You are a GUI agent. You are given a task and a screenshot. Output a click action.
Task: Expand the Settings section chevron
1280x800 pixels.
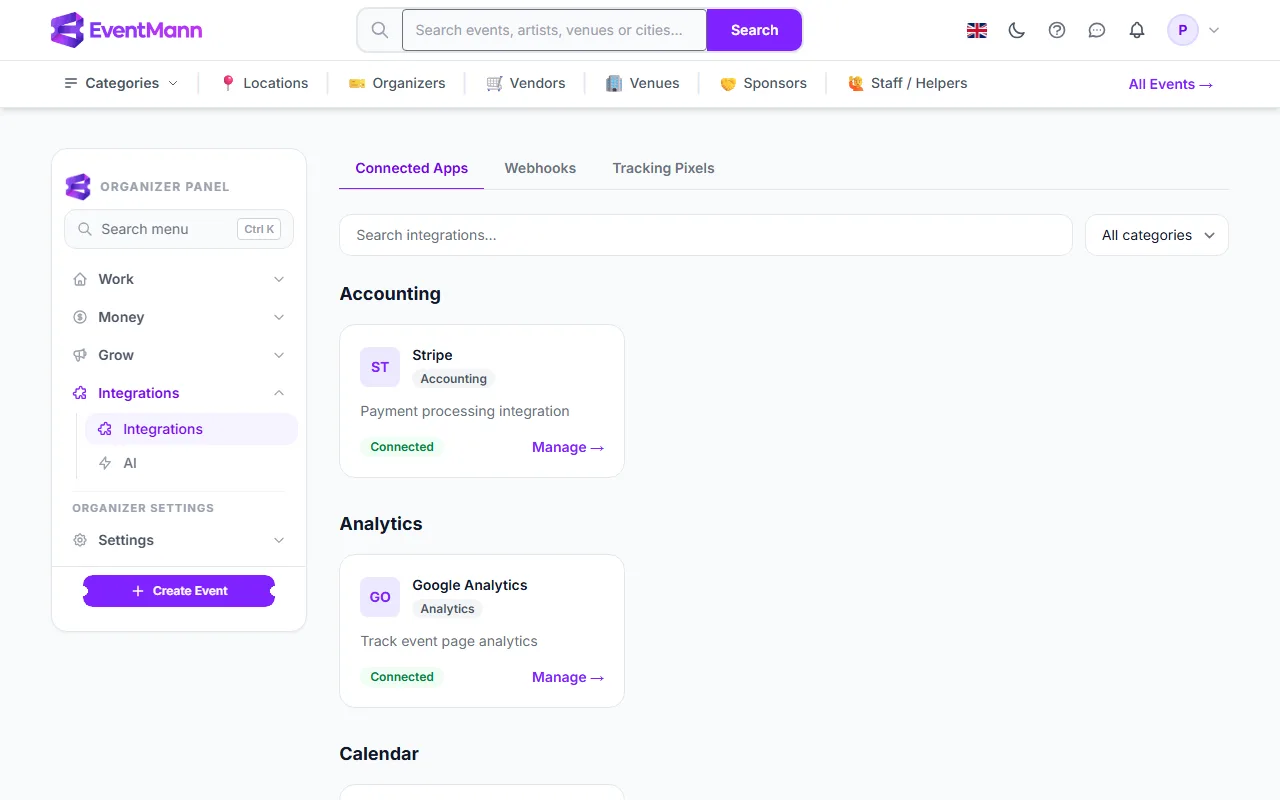tap(279, 540)
